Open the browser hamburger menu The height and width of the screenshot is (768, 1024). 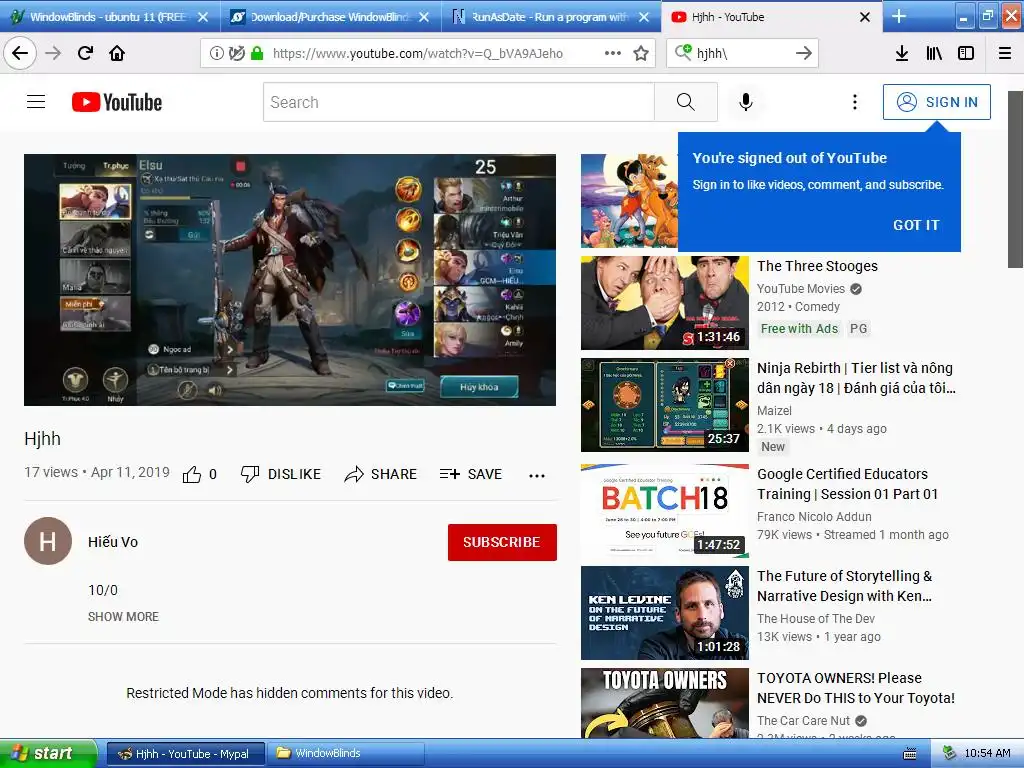pos(1005,54)
